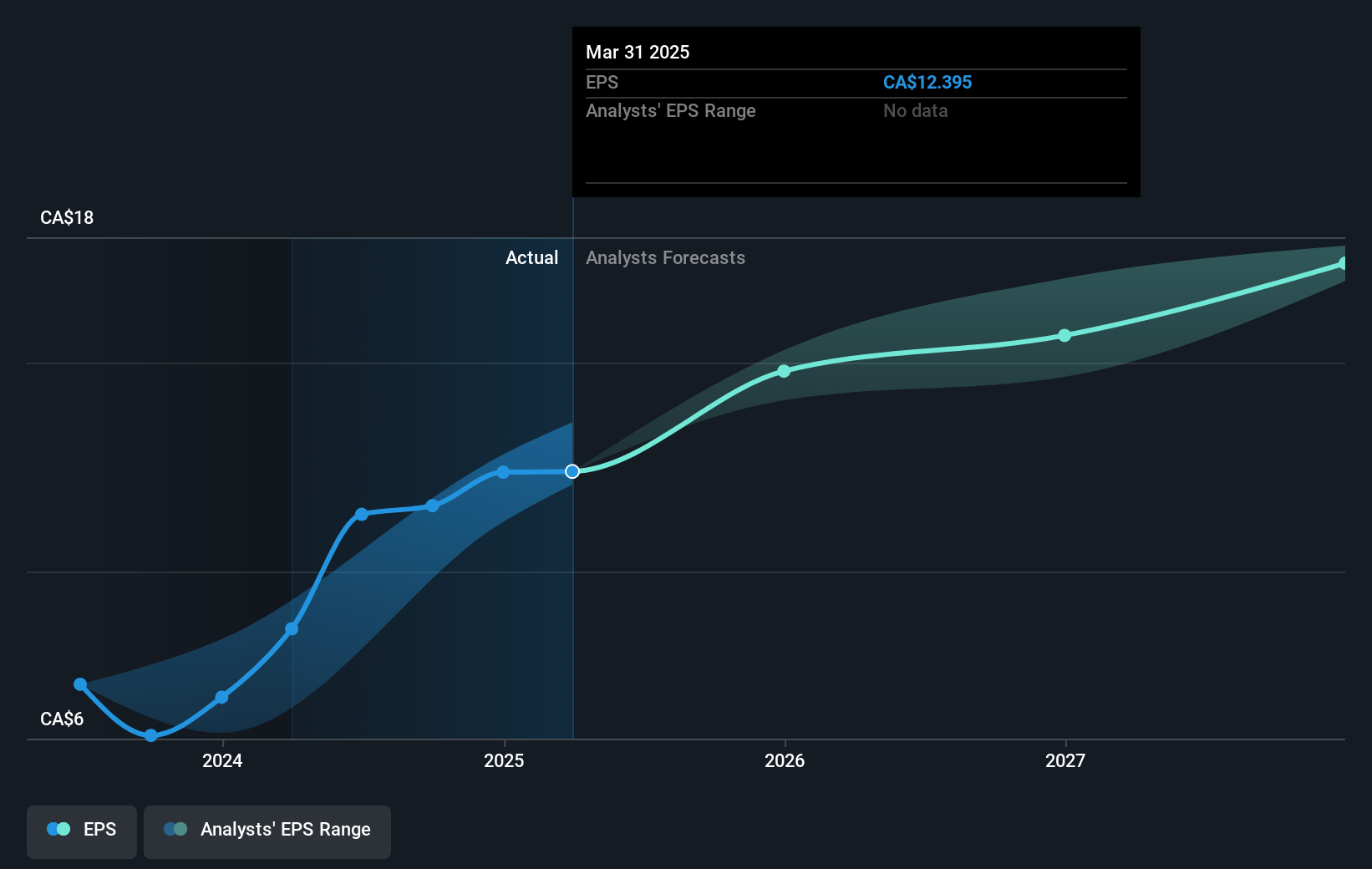The height and width of the screenshot is (869, 1372).
Task: Click the 2026 x-axis label
Action: pos(785,760)
